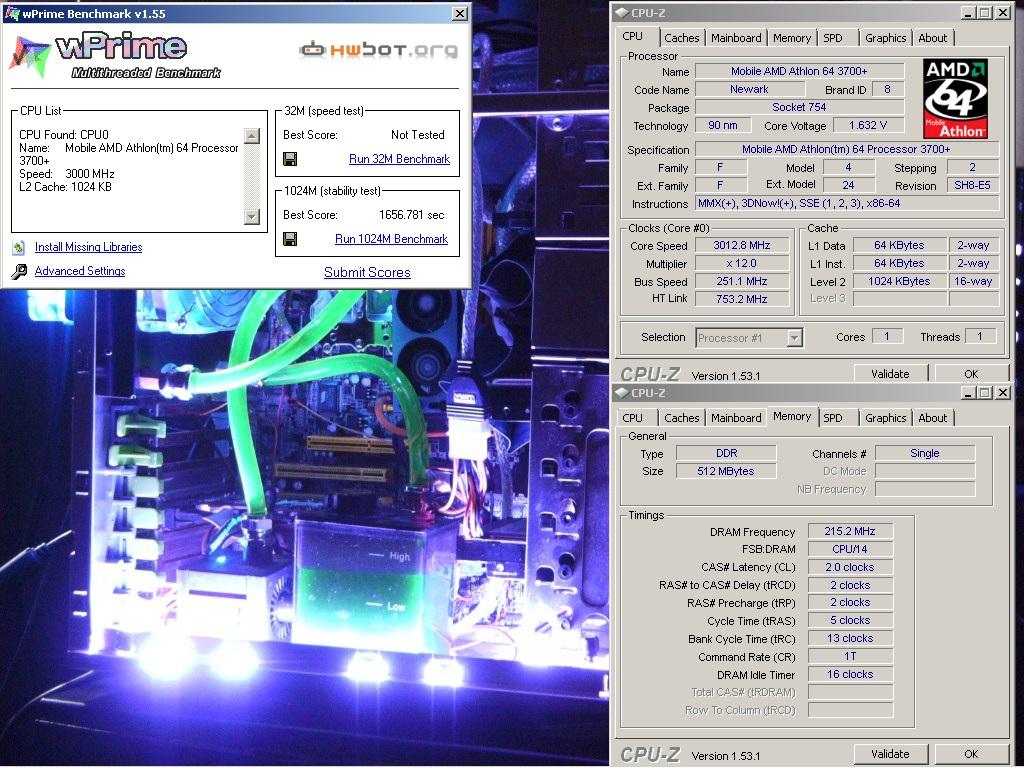
Task: Switch to About tab in lower CPU-Z
Action: click(933, 418)
